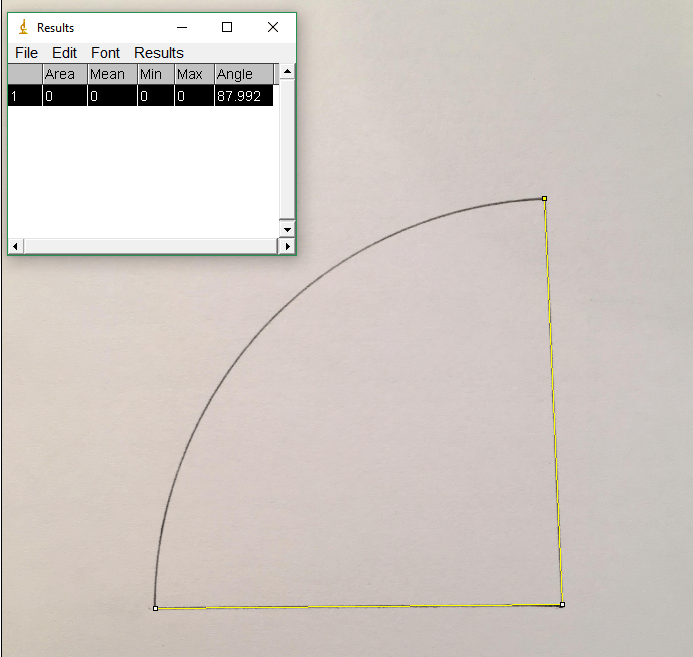Click the angle vertex handle at bottom right

pos(562,604)
